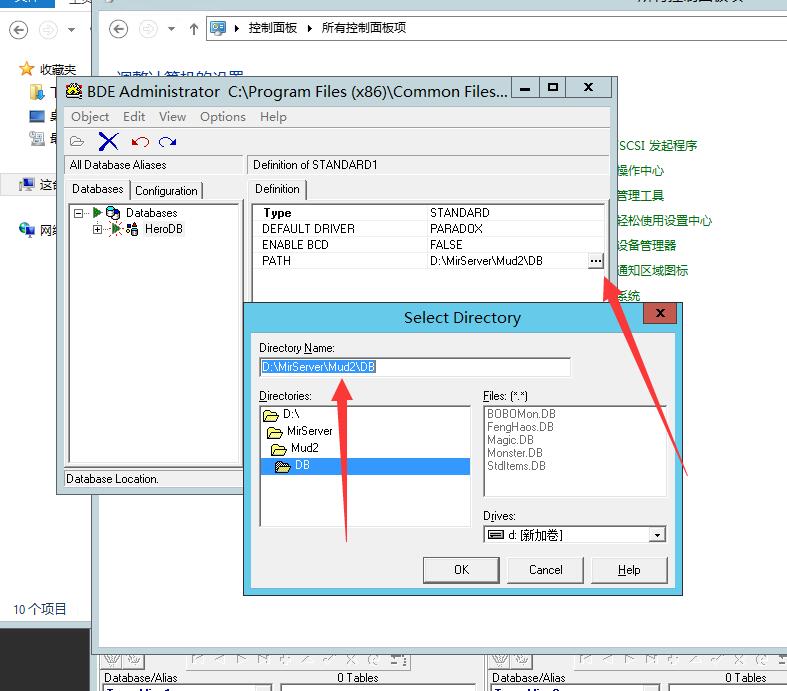This screenshot has width=787, height=691.
Task: Select the HeroDB database alias
Action: (x=163, y=229)
